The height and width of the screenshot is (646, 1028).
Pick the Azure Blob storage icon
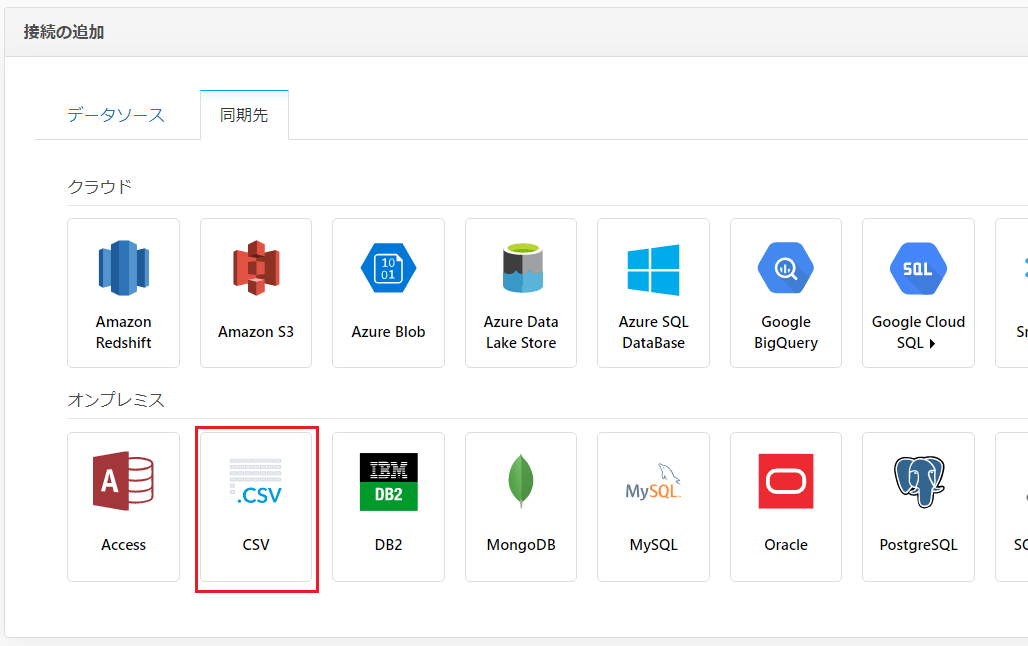(x=388, y=268)
